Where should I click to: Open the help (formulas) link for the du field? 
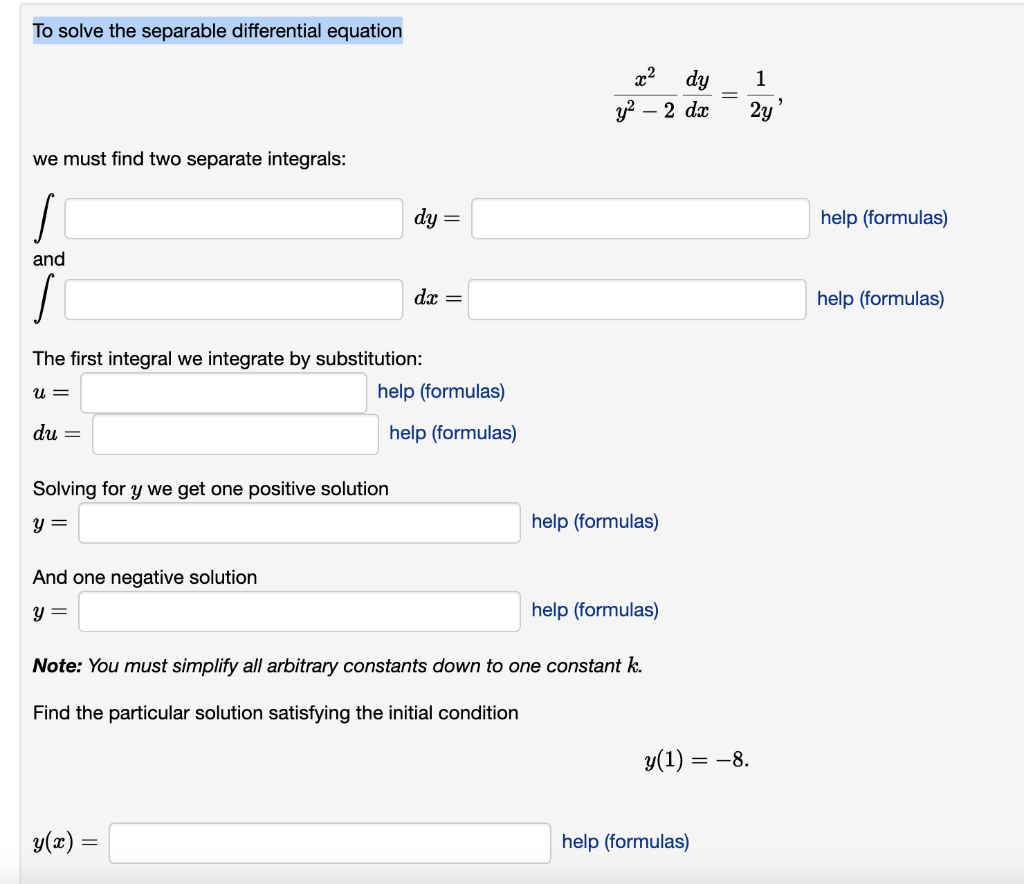[453, 433]
